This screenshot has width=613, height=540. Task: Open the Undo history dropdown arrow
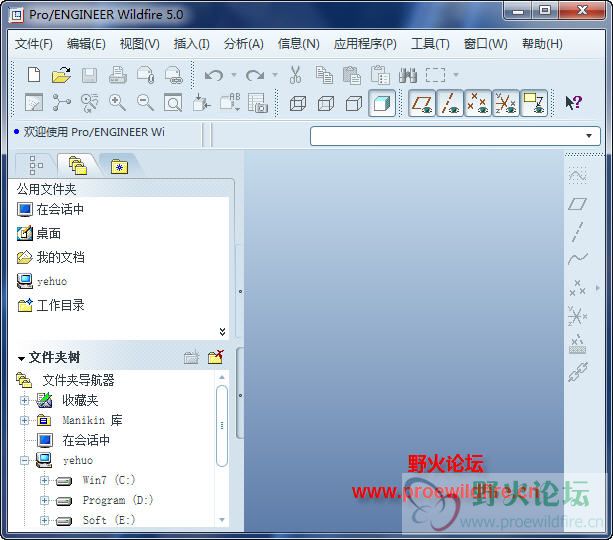[234, 74]
